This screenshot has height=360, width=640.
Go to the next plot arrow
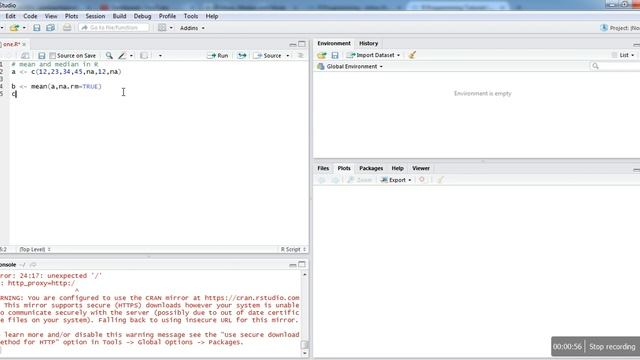pyautogui.click(x=335, y=180)
